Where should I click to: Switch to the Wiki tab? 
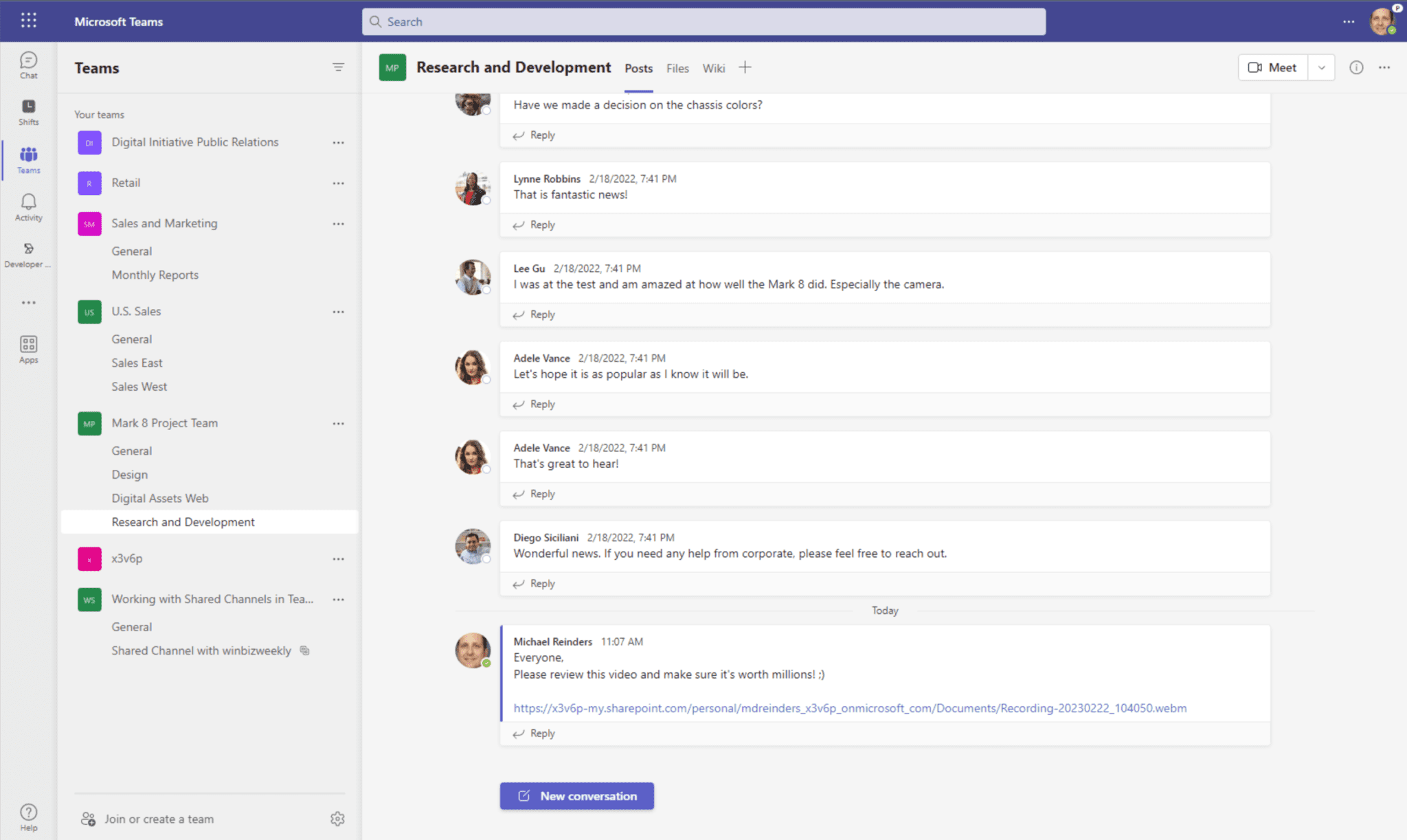713,68
